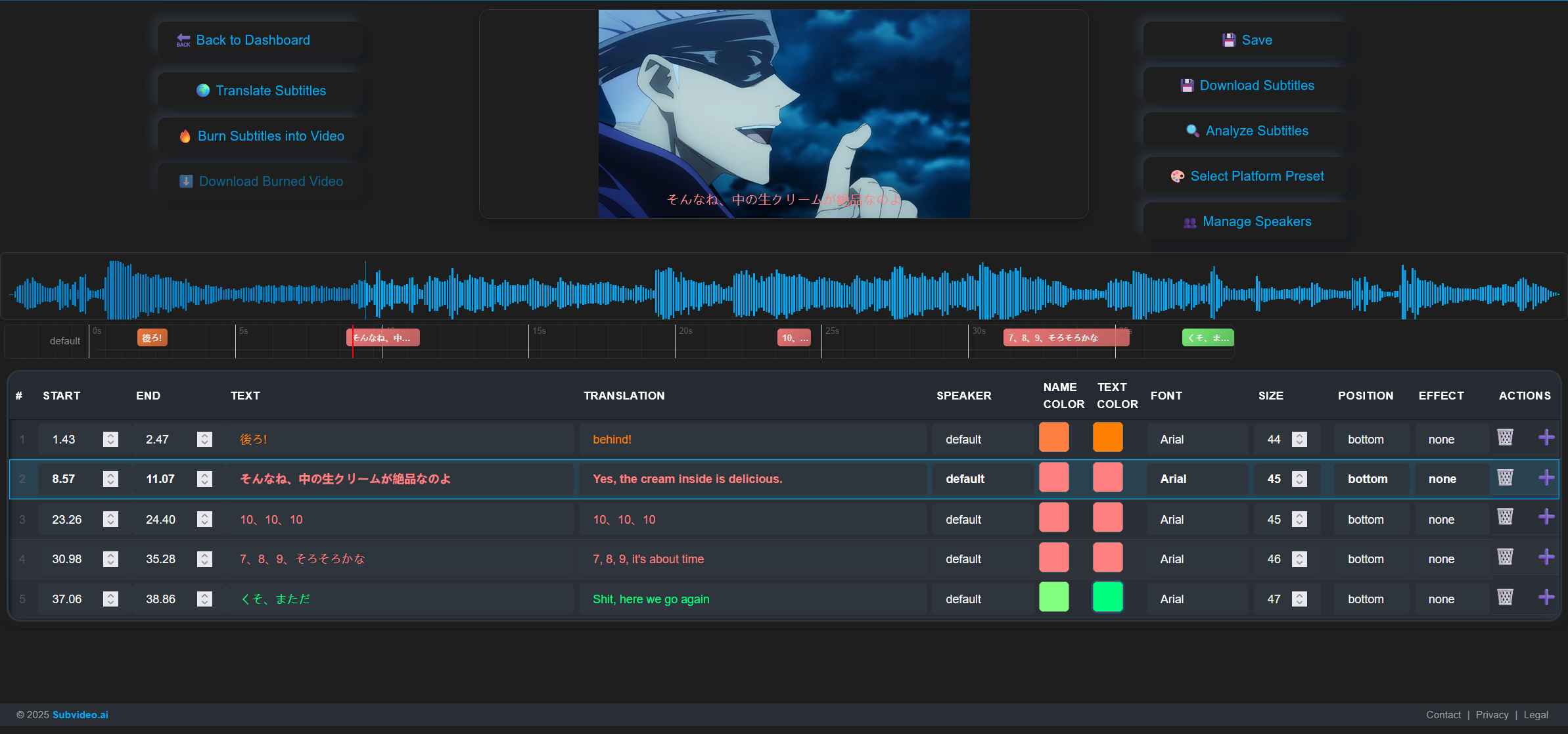1568x734 pixels.
Task: Open effect dropdown for row 4
Action: point(1452,559)
